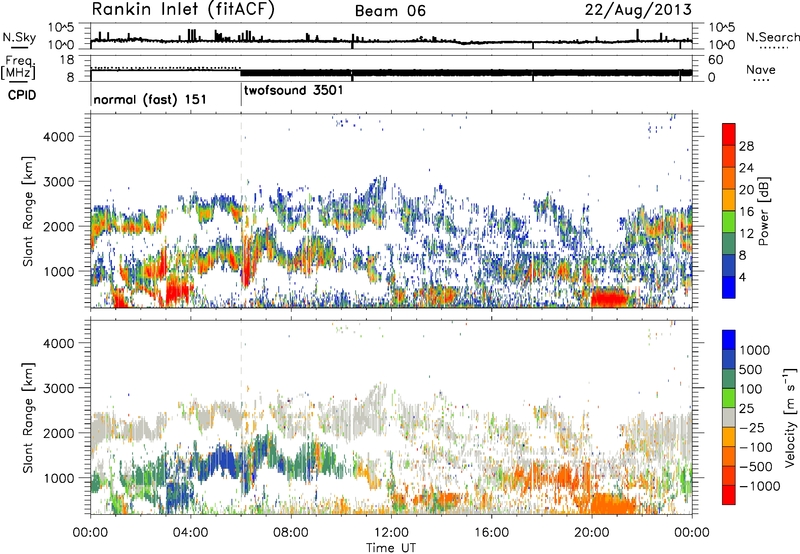This screenshot has width=800, height=554.
Task: Click the 'Power [dB]' colorbar label
Action: pyautogui.click(x=763, y=211)
